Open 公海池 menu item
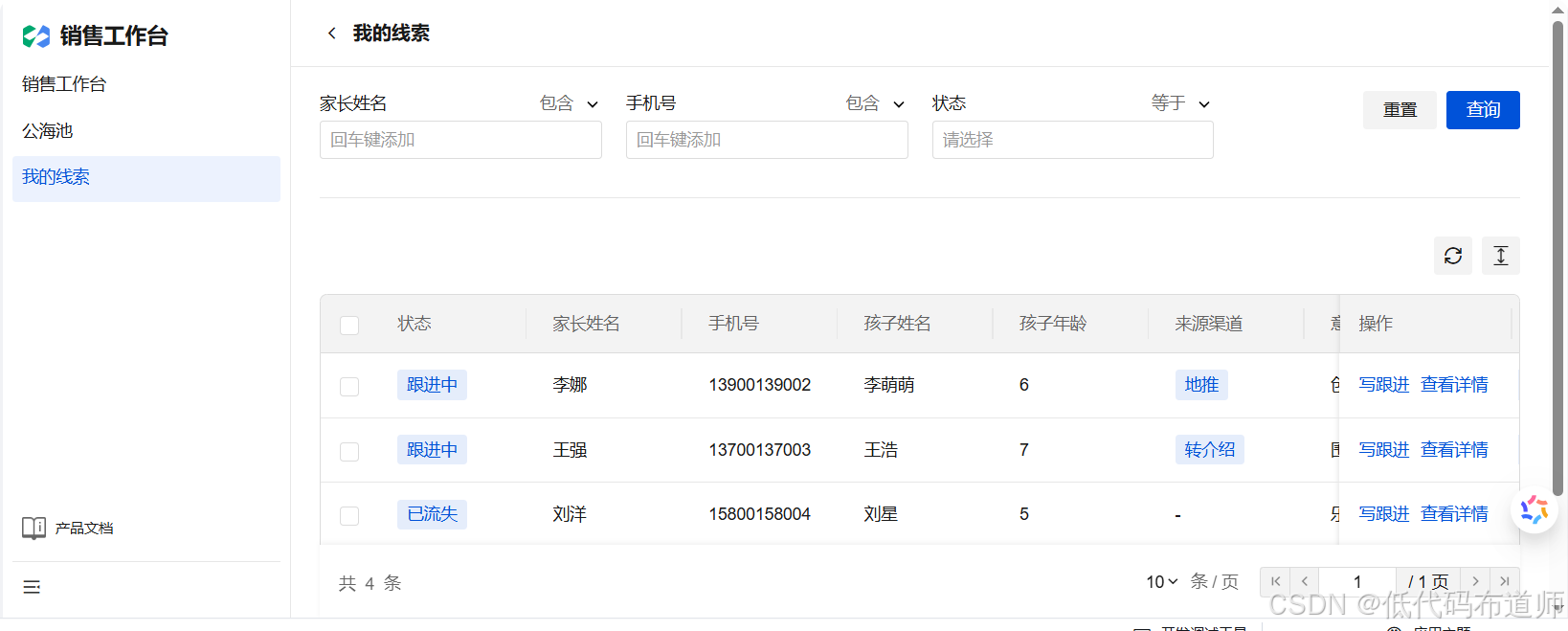 click(146, 131)
